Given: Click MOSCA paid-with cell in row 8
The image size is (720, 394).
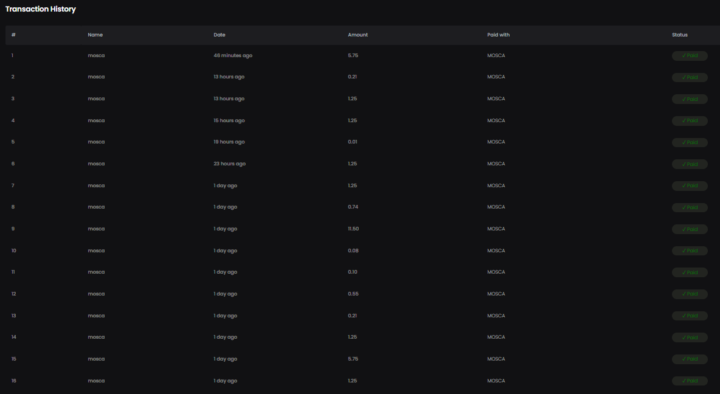Looking at the screenshot, I should (496, 207).
